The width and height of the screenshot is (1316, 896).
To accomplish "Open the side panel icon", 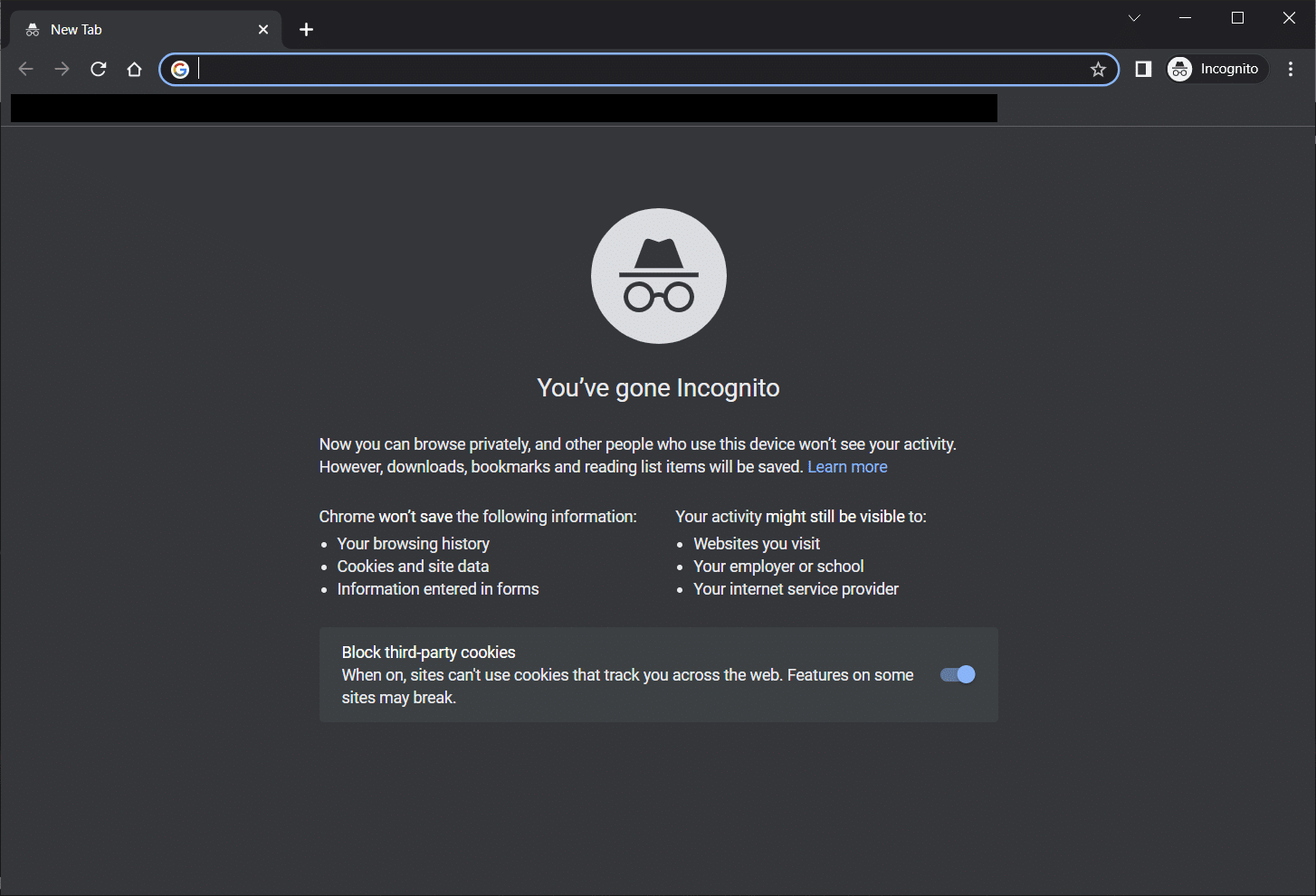I will tap(1143, 70).
